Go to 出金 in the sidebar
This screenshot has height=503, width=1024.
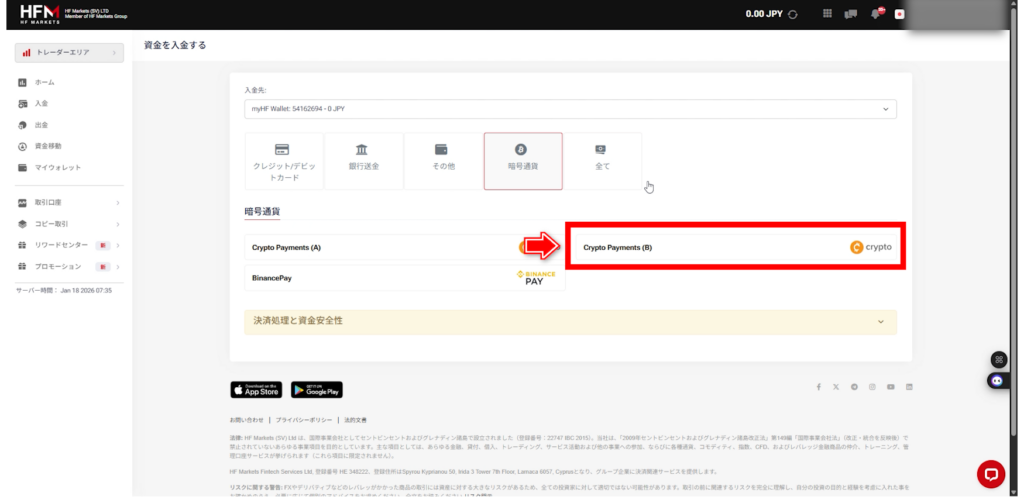point(42,125)
